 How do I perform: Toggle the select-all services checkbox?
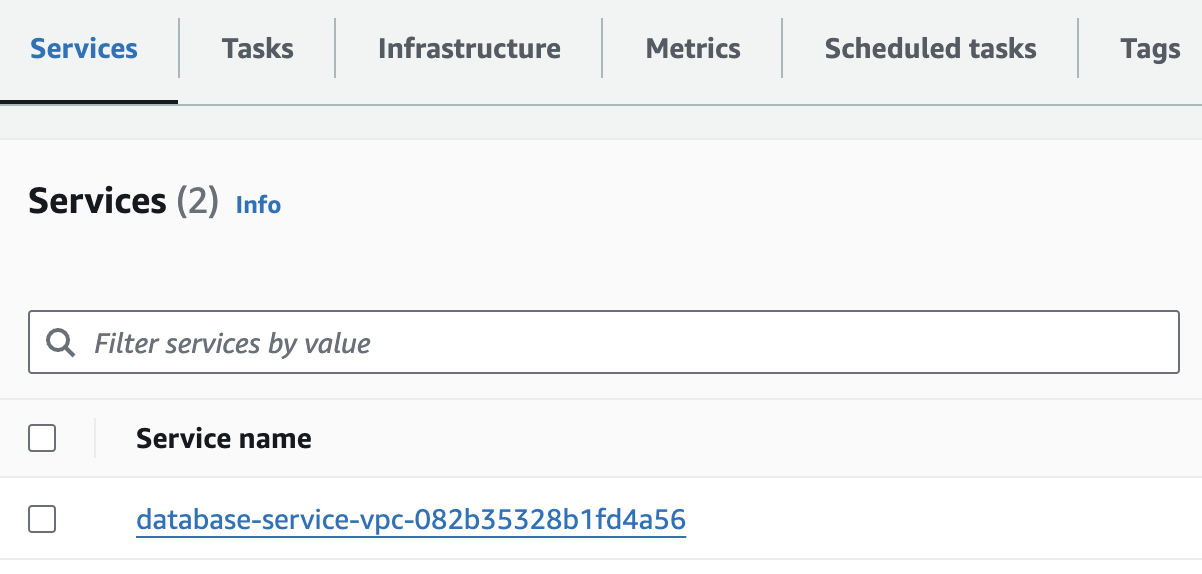pos(42,438)
